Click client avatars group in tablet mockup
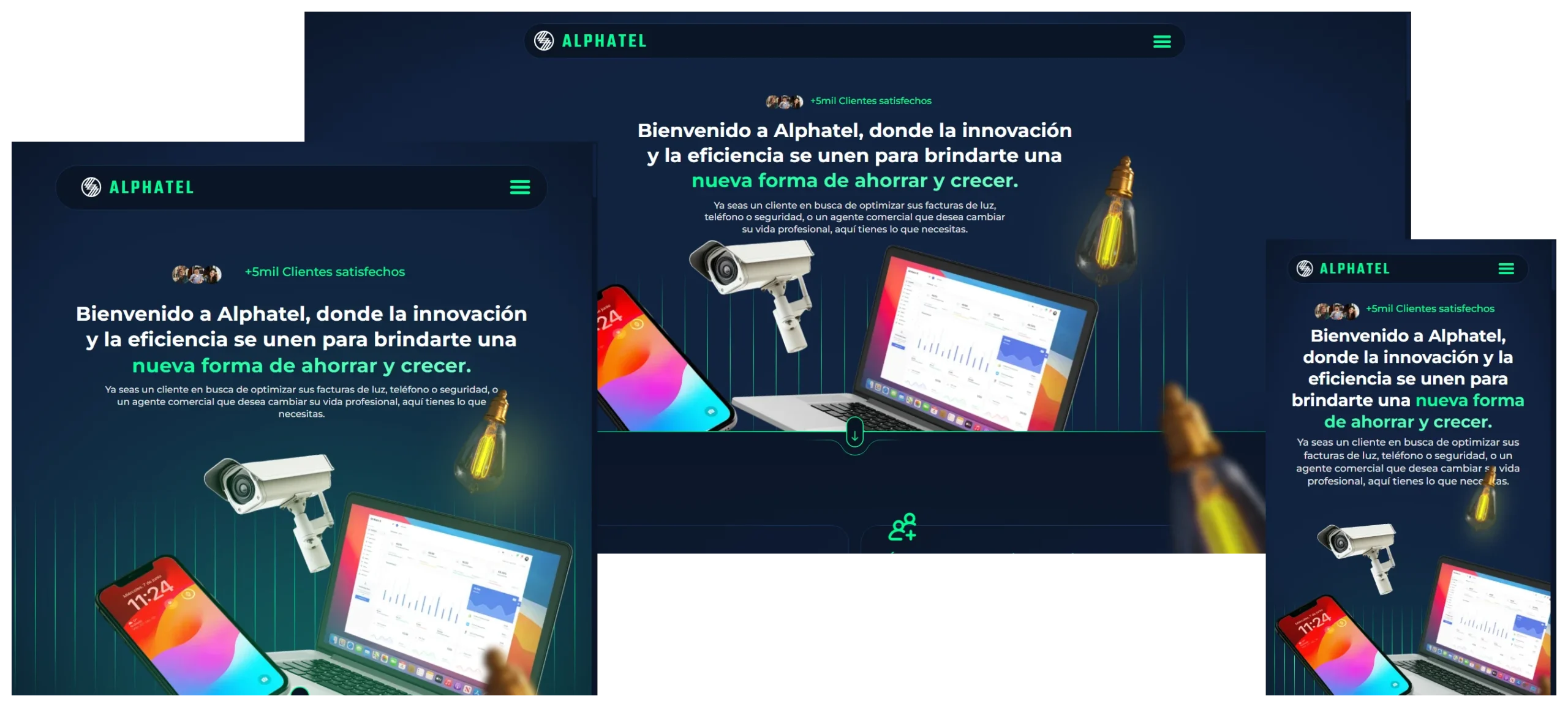This screenshot has width=1568, height=707. click(x=197, y=274)
